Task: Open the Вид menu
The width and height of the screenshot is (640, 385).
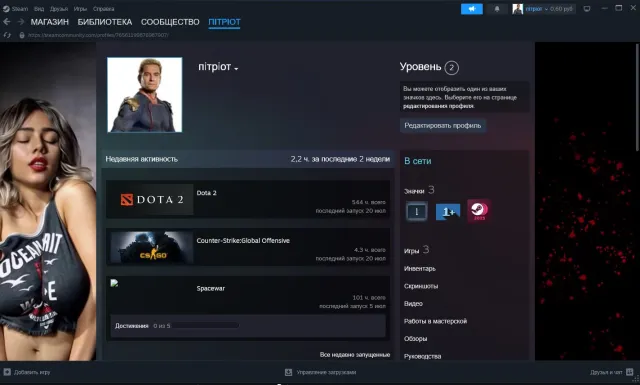Action: tap(39, 9)
